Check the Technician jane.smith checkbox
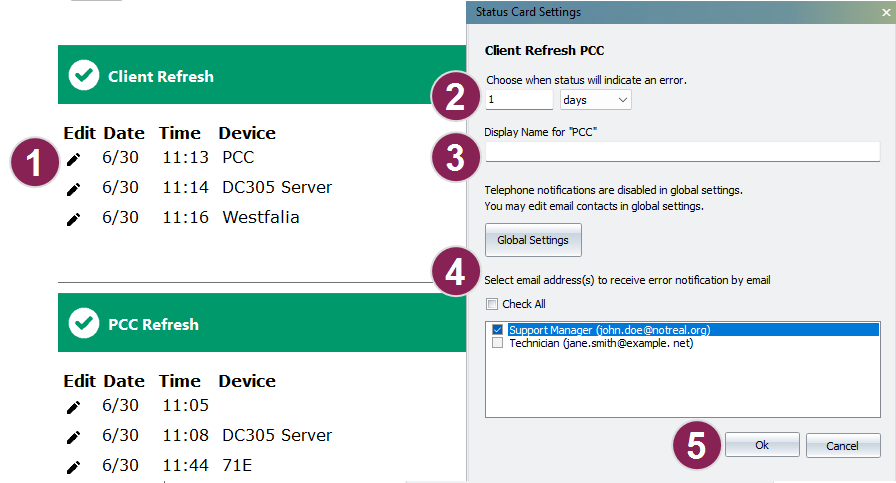This screenshot has height=483, width=896. (498, 343)
